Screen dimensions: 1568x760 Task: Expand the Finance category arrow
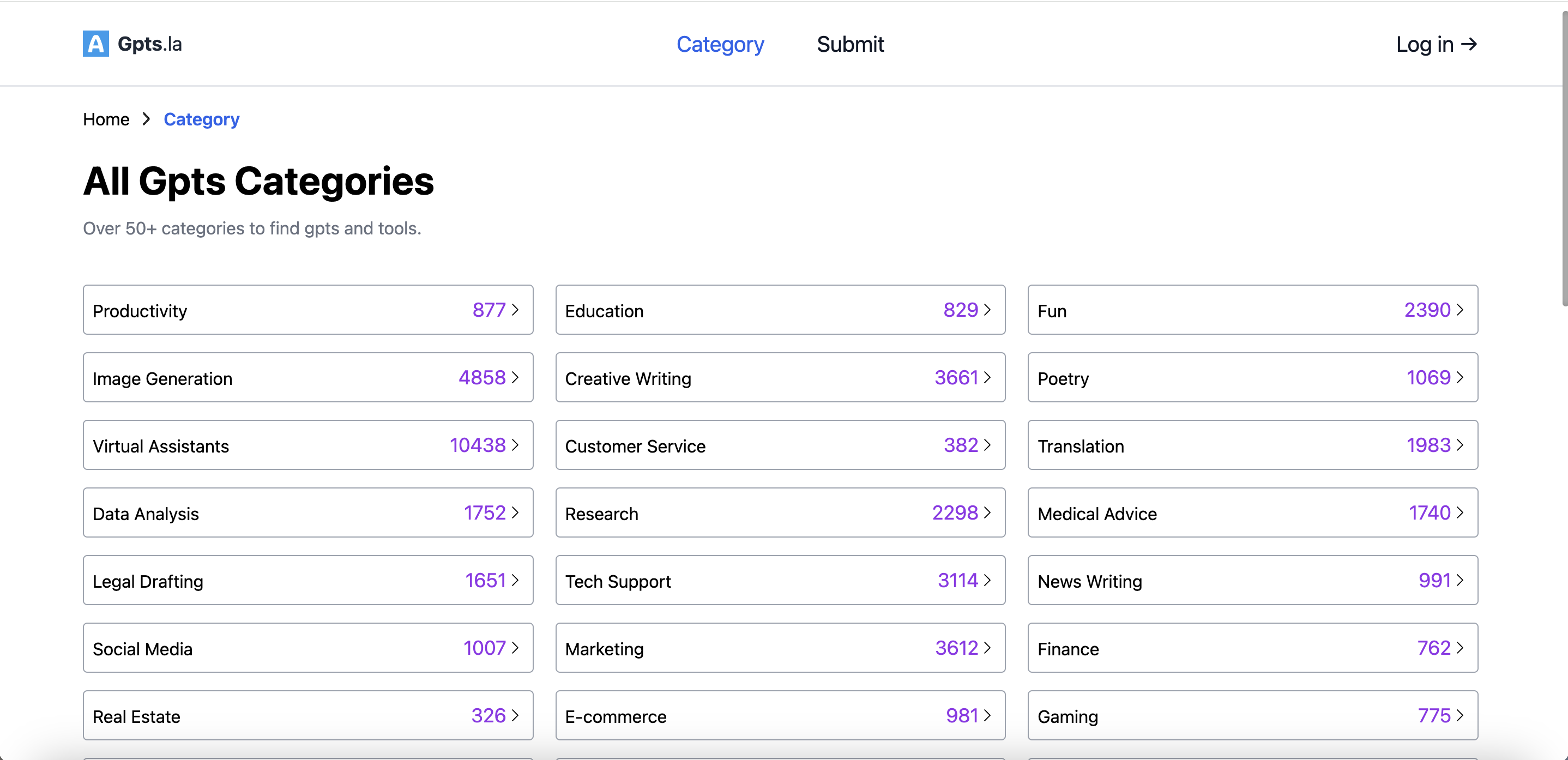click(x=1460, y=648)
